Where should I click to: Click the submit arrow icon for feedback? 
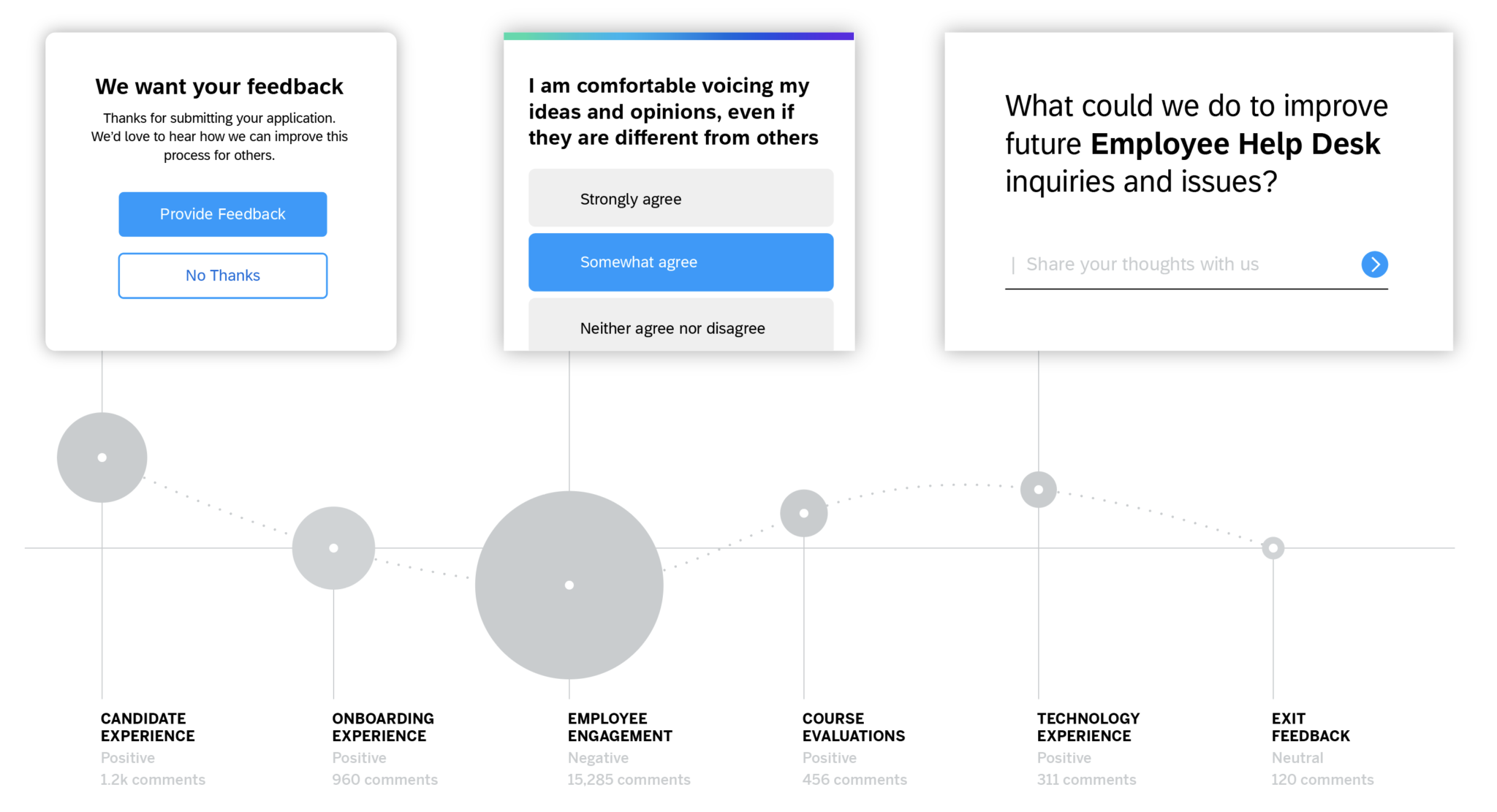[1376, 265]
